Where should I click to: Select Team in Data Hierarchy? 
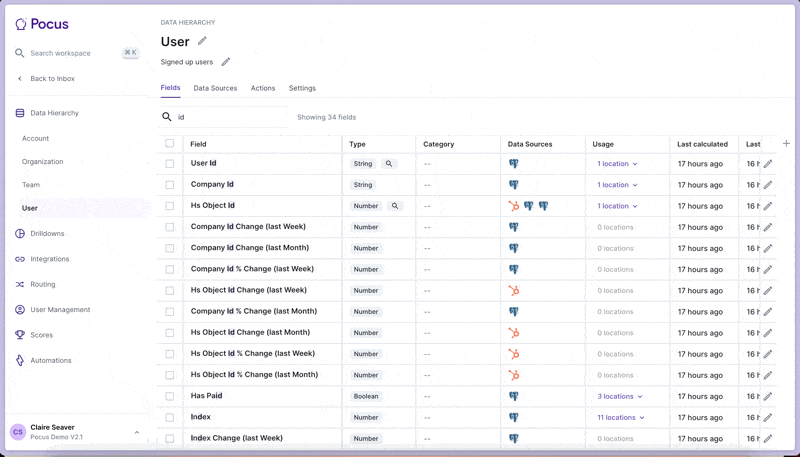coord(31,185)
